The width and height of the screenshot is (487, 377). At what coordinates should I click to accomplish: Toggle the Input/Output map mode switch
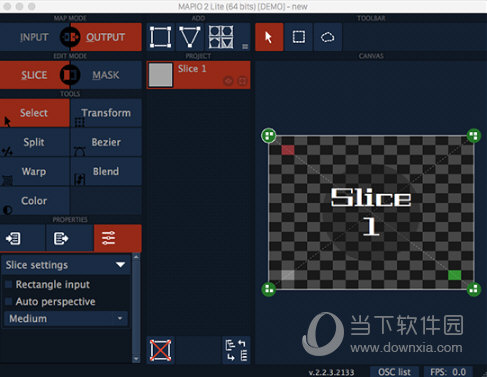70,37
